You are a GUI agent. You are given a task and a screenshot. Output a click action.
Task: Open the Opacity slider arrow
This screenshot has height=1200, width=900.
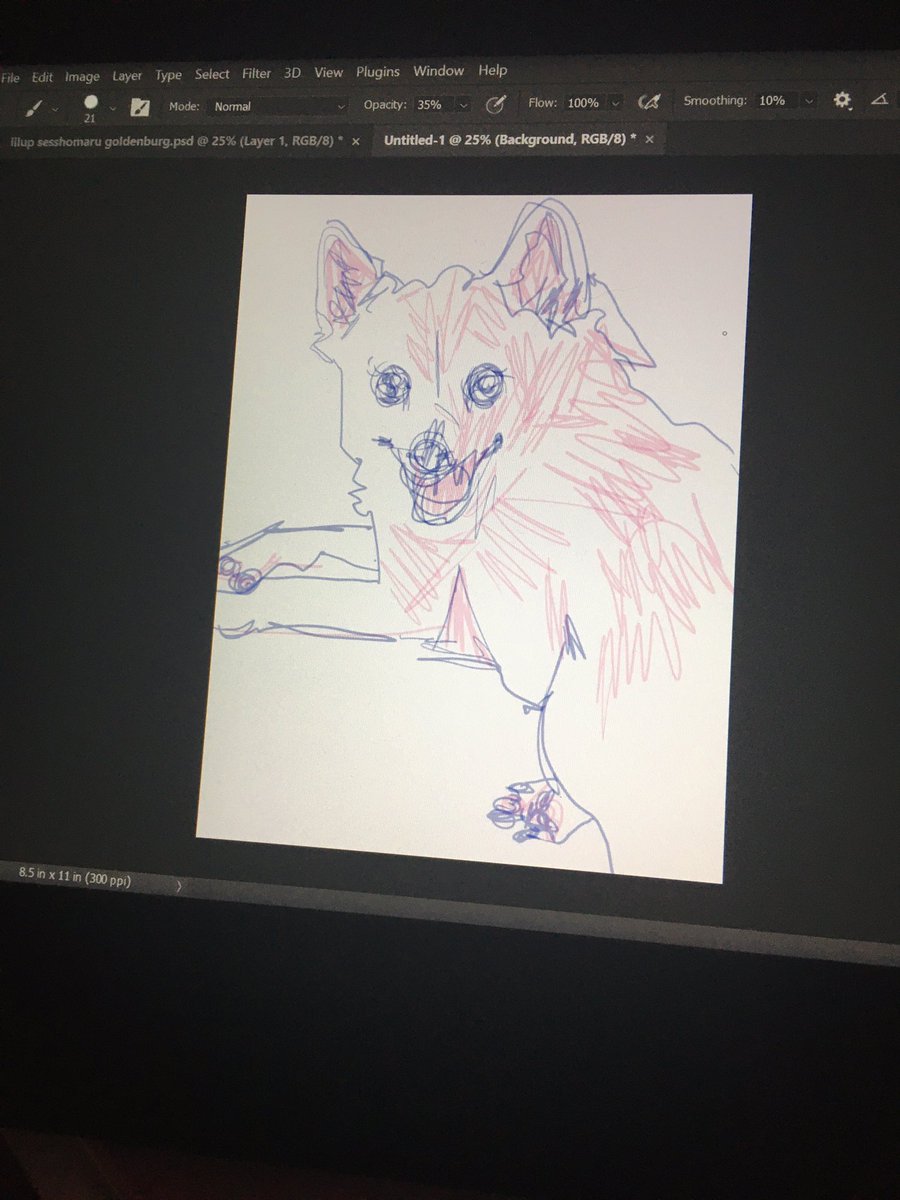(x=464, y=104)
